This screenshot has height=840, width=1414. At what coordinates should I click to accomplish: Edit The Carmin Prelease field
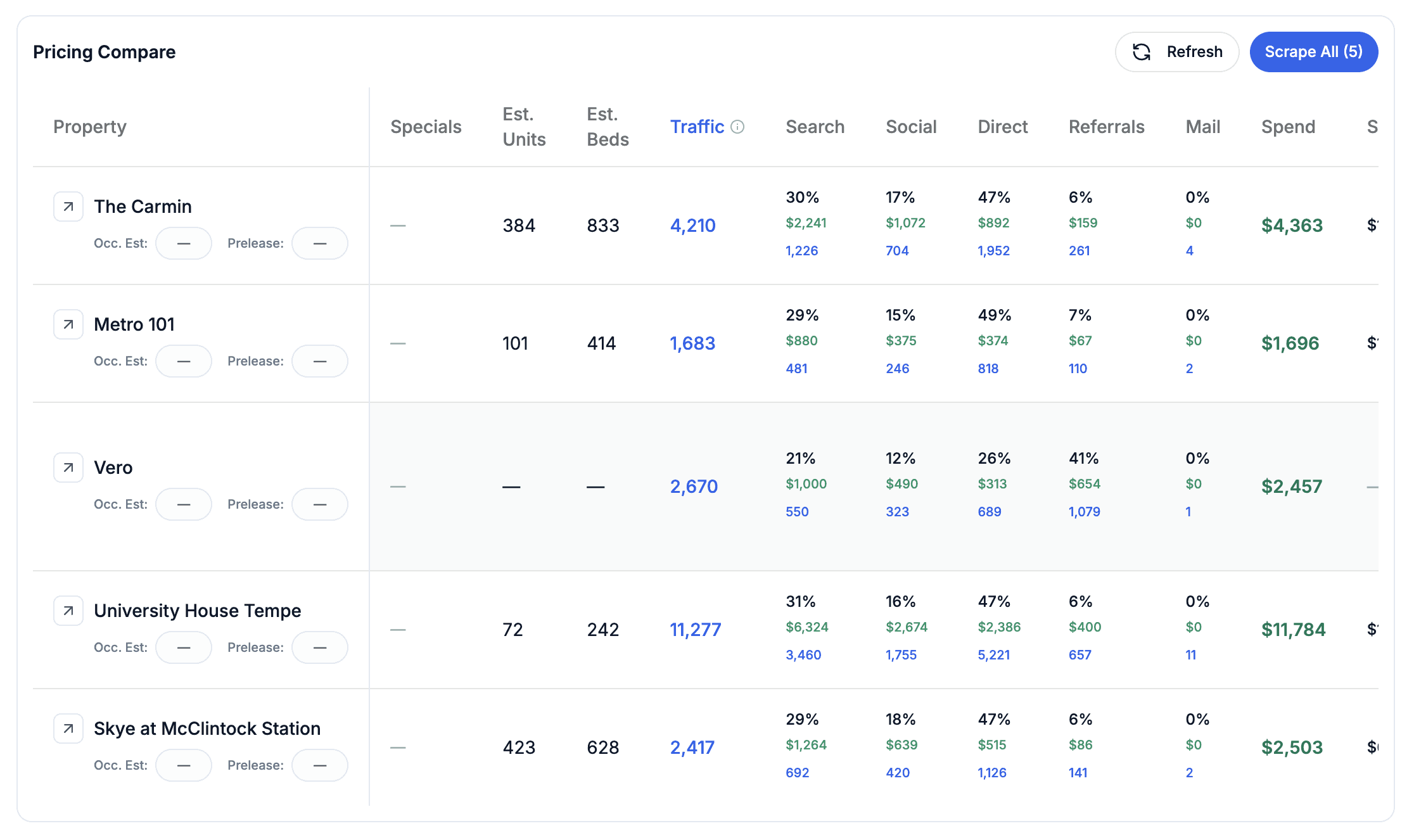tap(320, 243)
